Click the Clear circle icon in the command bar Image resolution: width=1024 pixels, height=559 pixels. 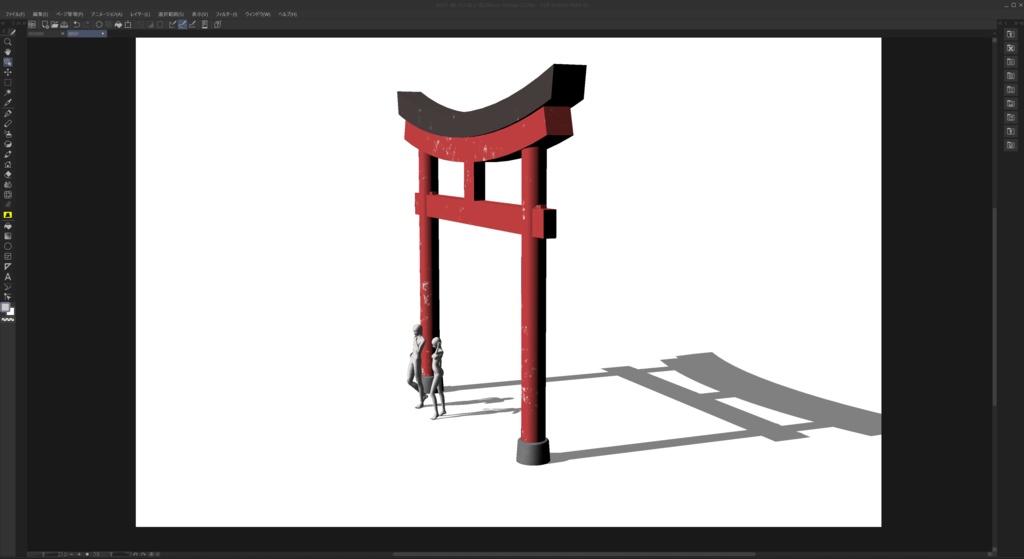[x=99, y=25]
